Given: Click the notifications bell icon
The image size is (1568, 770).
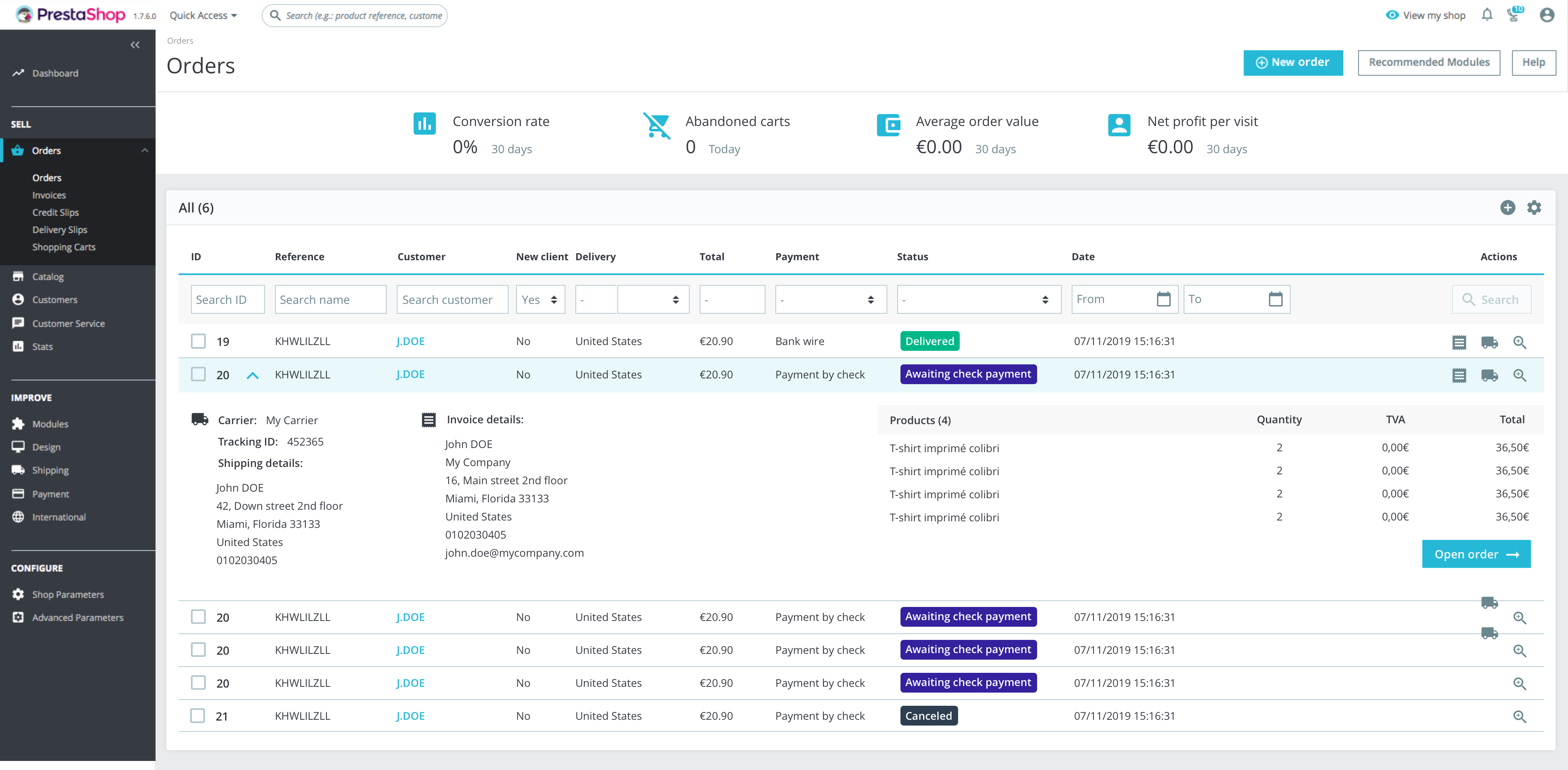Looking at the screenshot, I should click(1487, 15).
